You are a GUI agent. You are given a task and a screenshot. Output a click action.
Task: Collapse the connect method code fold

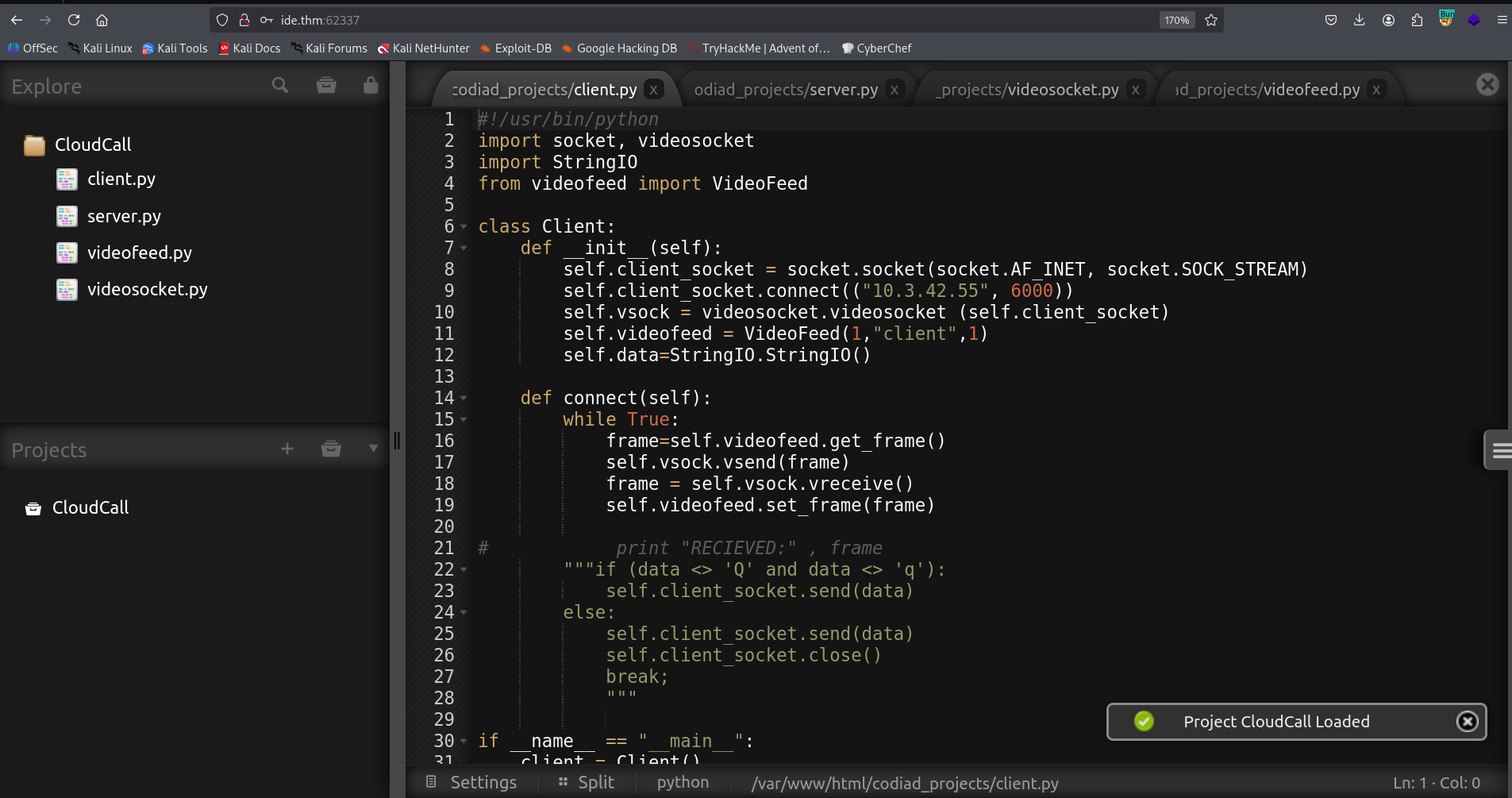tap(463, 398)
